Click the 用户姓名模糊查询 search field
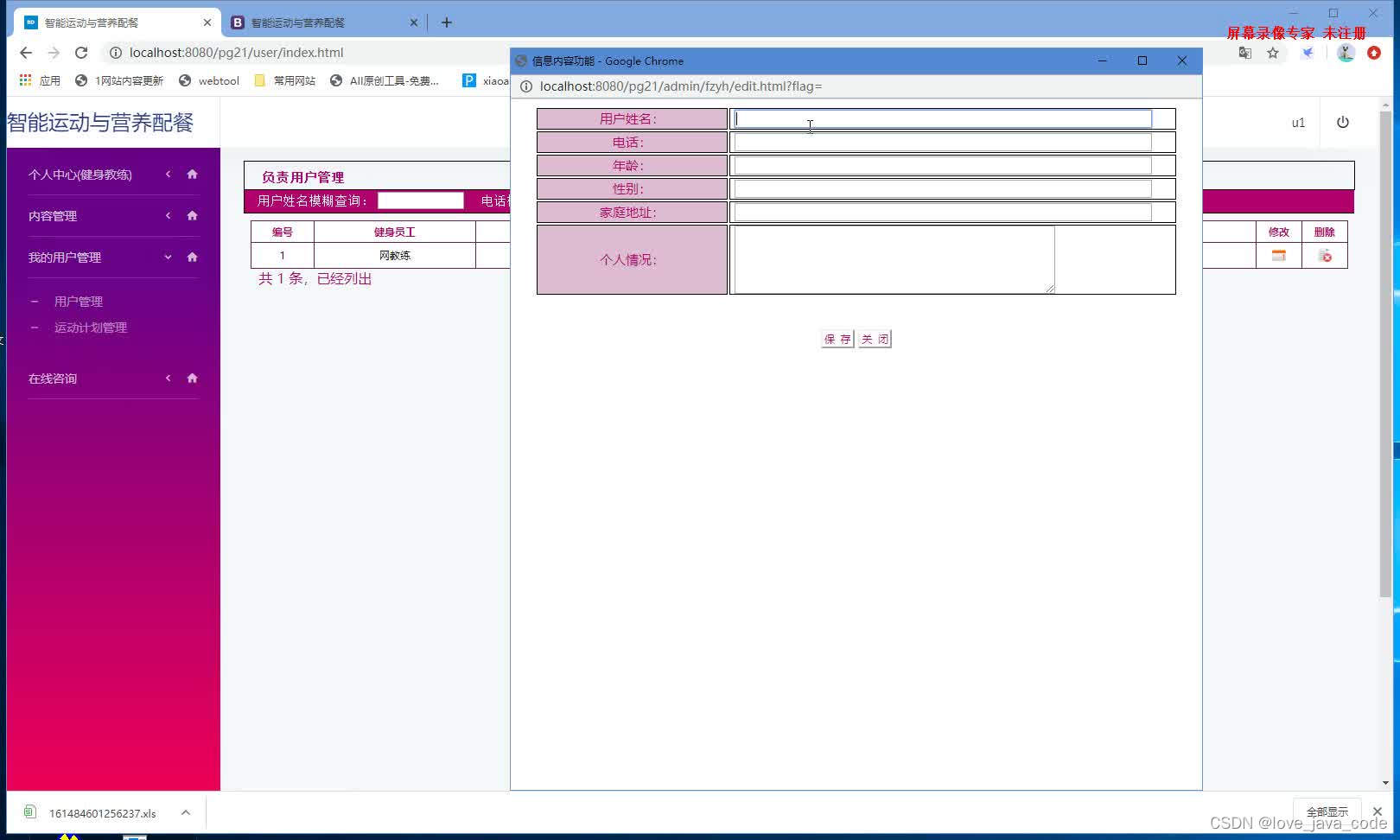Screen dimensions: 1400x840 click(421, 200)
